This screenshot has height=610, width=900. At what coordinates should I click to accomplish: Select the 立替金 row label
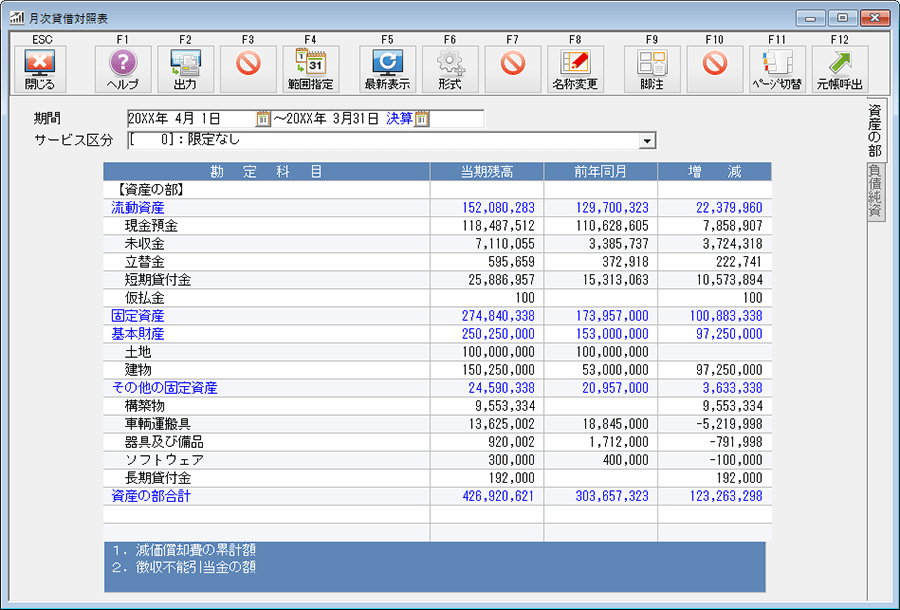click(145, 262)
